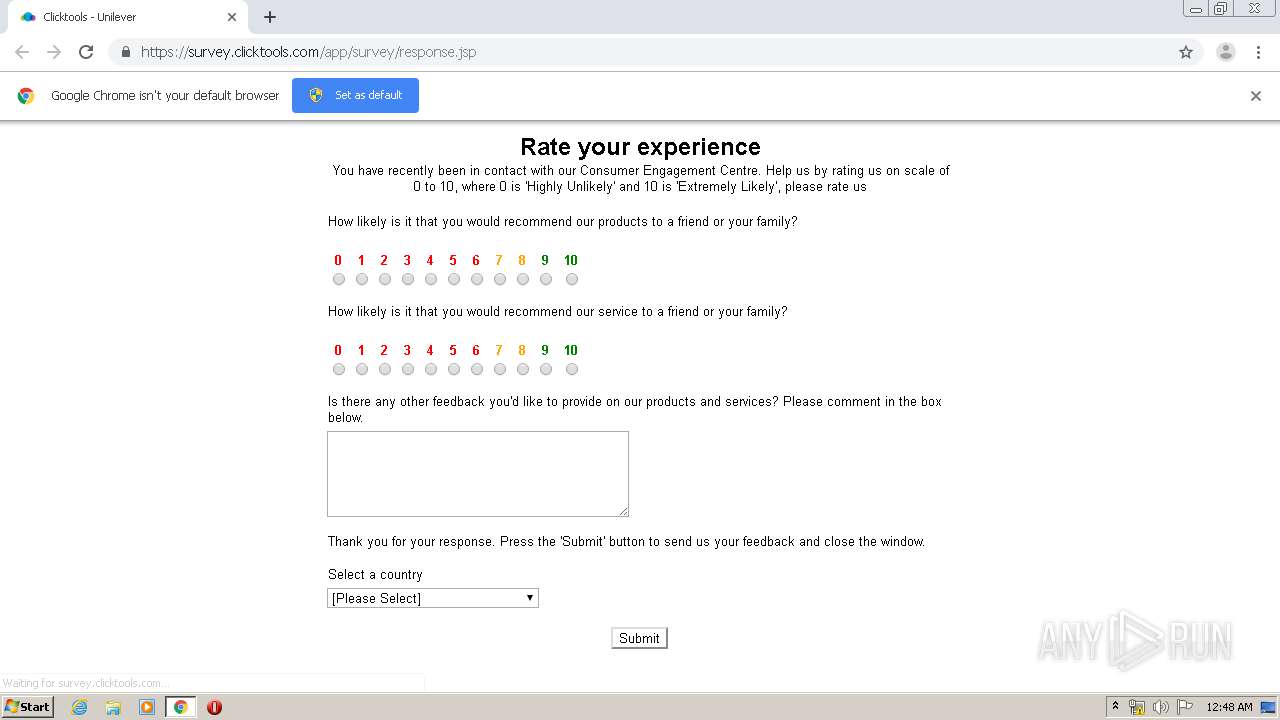This screenshot has width=1280, height=720.
Task: Dismiss the default browser notification bar
Action: point(1256,96)
